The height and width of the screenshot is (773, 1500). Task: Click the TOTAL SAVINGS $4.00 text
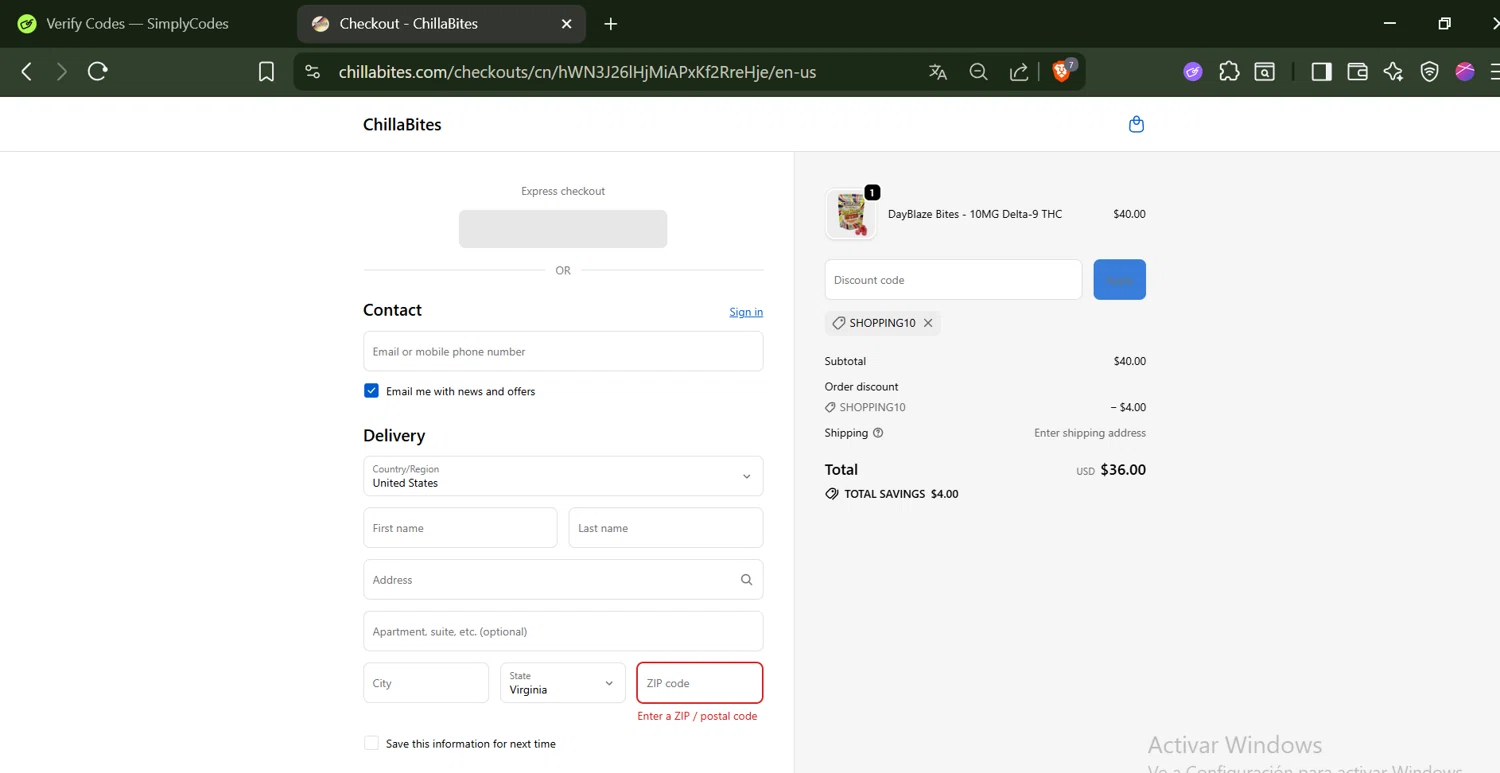coord(892,494)
